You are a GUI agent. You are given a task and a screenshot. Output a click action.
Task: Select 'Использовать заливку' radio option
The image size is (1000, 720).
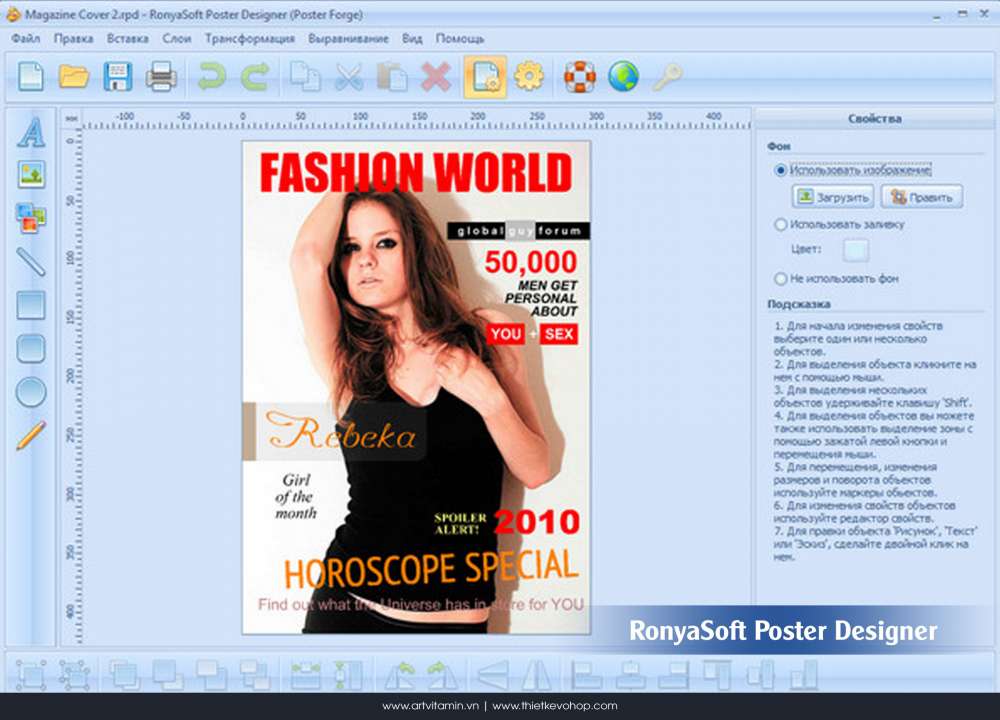coord(781,225)
